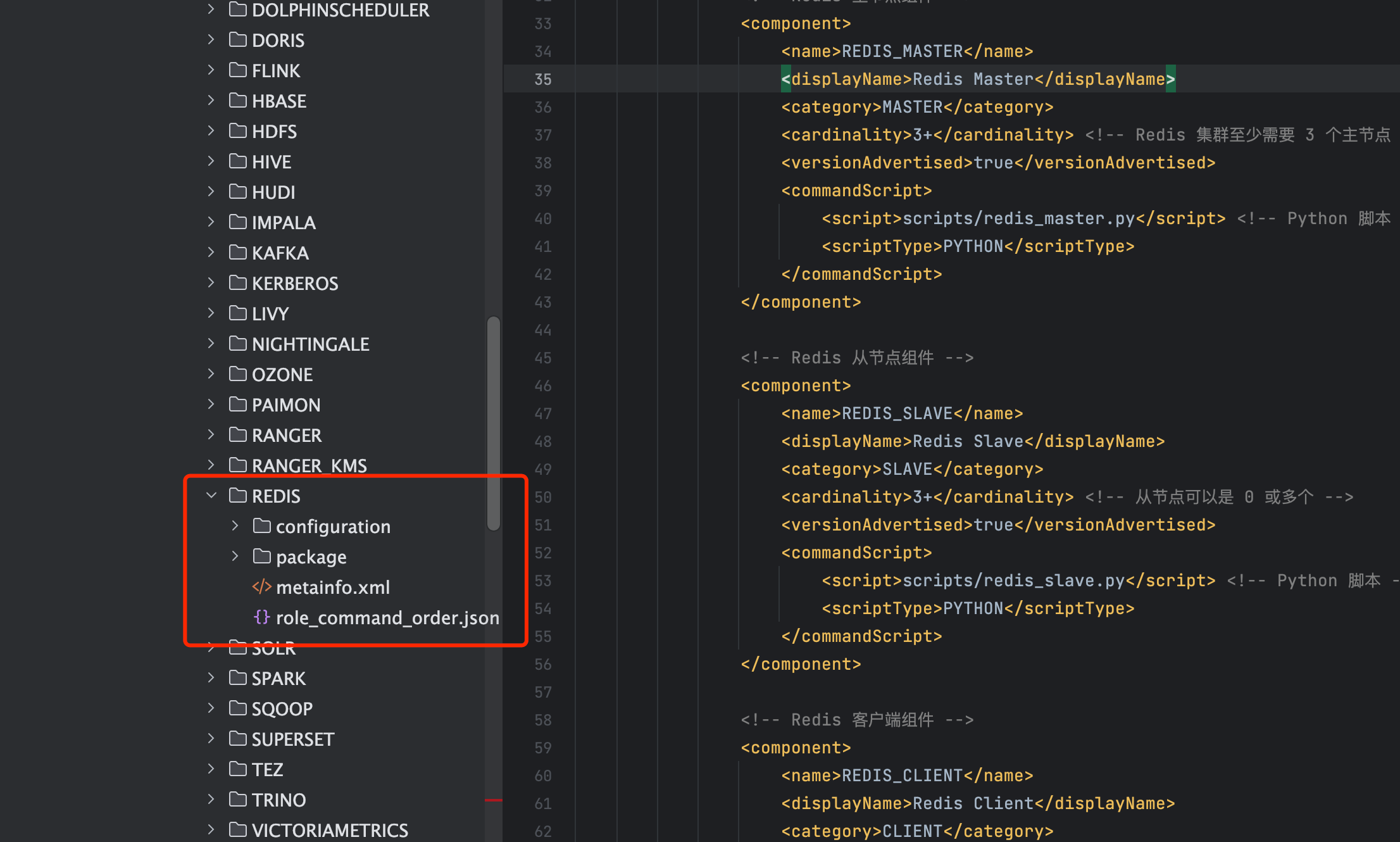1400x842 pixels.
Task: Click the SQOOP folder icon
Action: [238, 708]
